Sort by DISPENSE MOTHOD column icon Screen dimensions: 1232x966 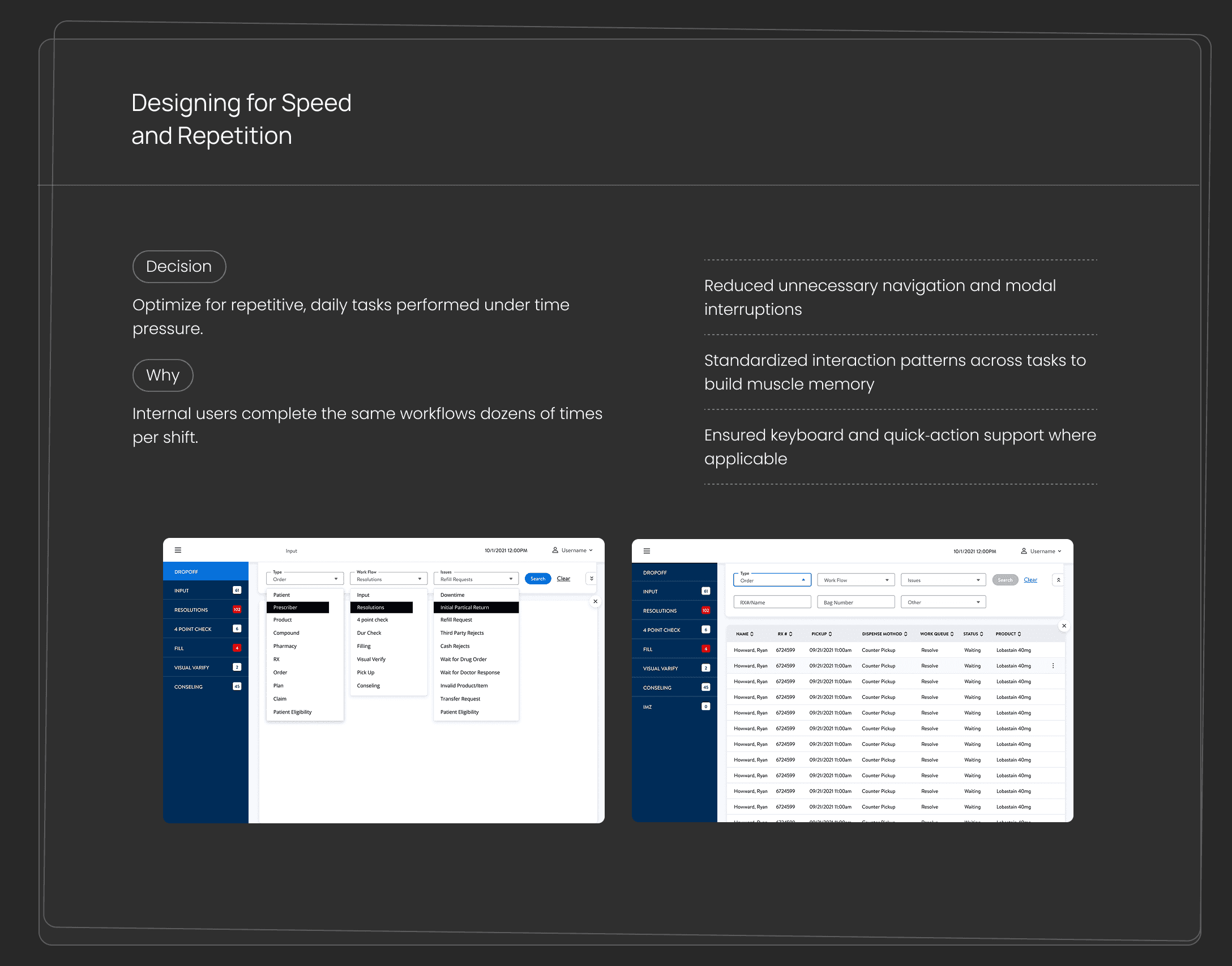click(x=905, y=634)
